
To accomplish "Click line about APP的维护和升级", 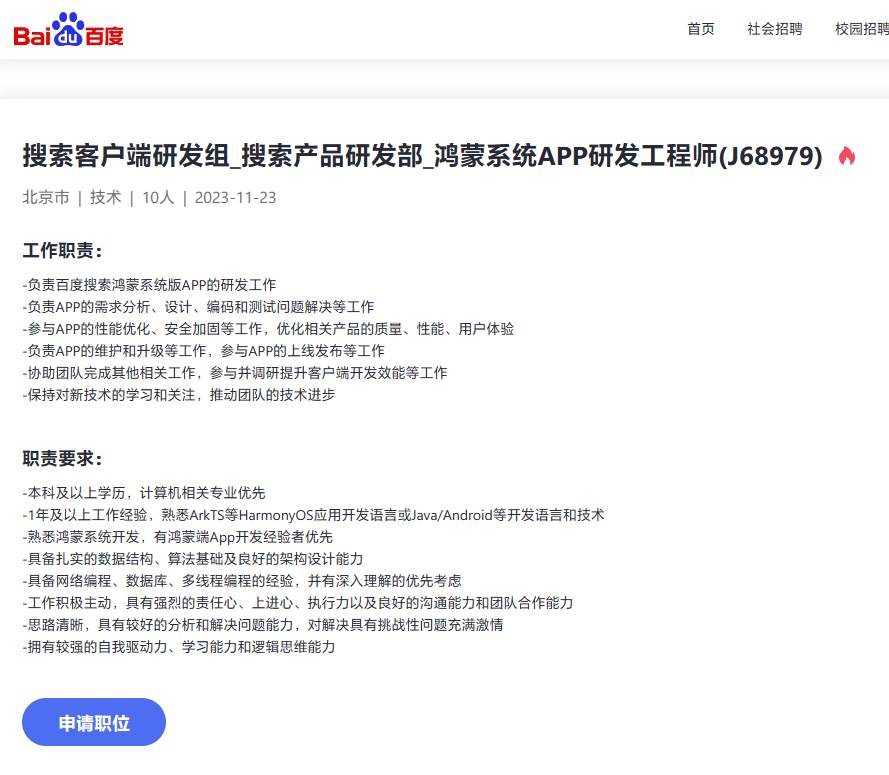I will click(x=204, y=351).
